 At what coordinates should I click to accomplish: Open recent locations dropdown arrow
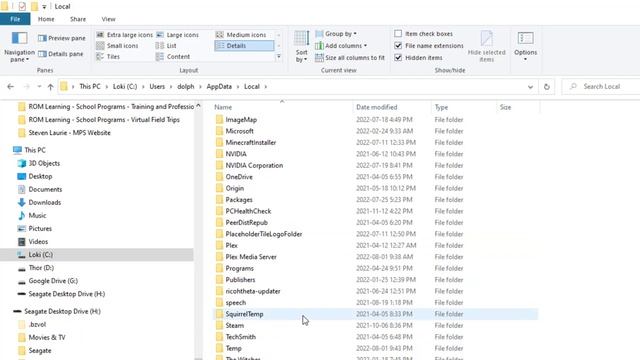39,87
